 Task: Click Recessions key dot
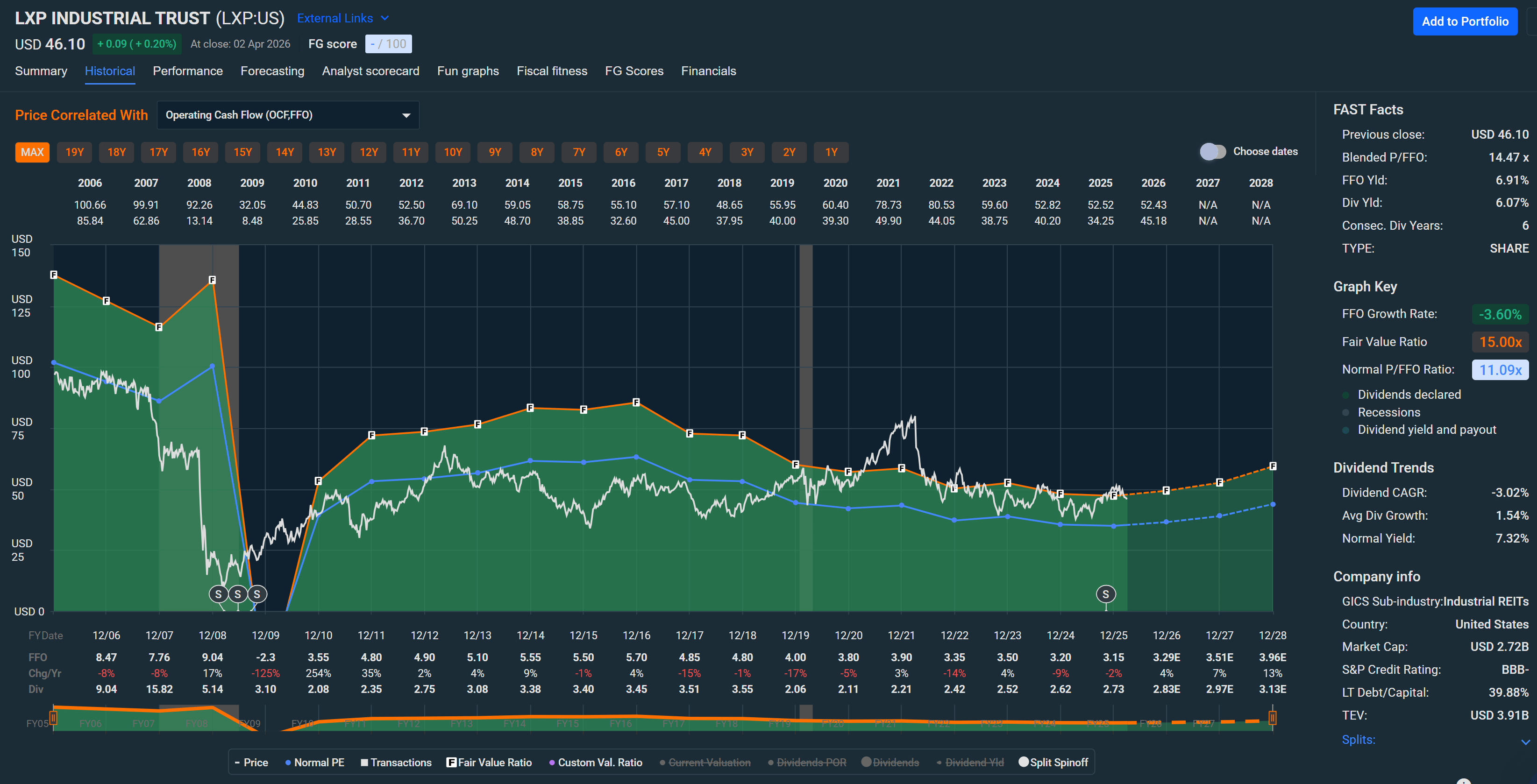coord(1345,413)
